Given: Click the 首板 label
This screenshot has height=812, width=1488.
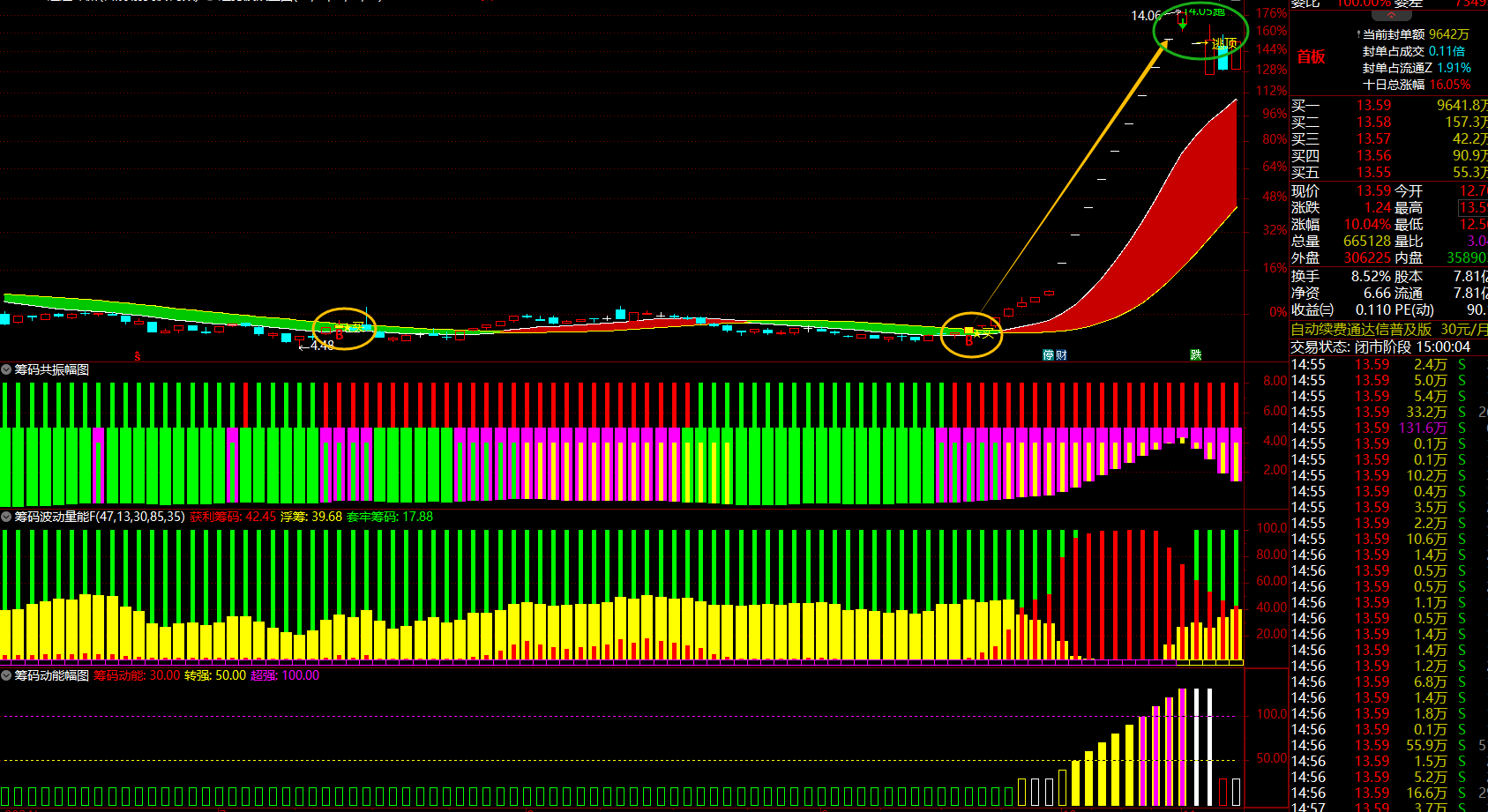Looking at the screenshot, I should pos(1311,56).
